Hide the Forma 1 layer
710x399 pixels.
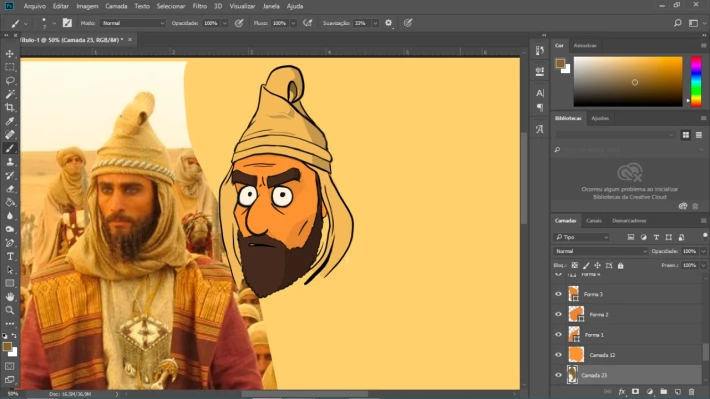(558, 335)
